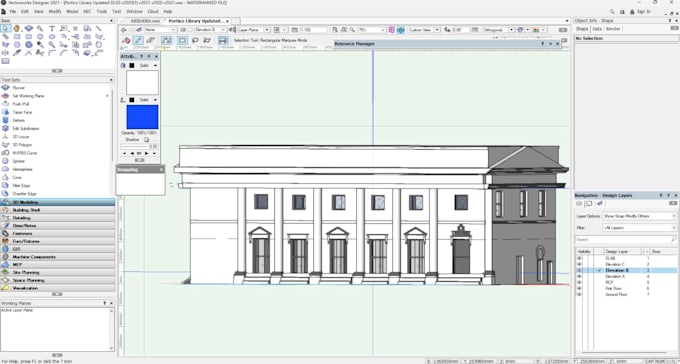
Task: Open fill style Solid dropdown in Attributes
Action: [148, 66]
